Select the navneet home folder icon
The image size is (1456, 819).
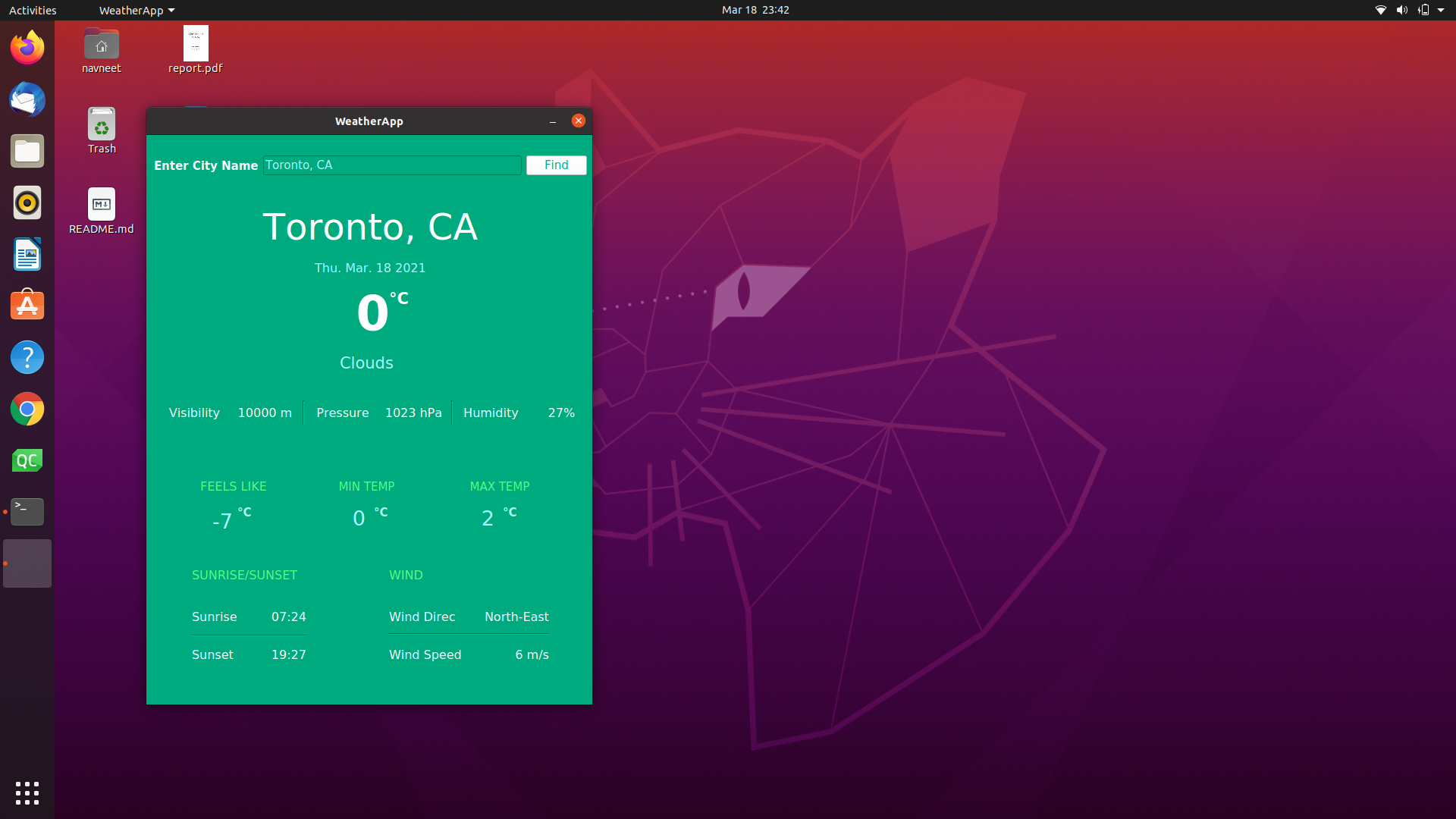[x=102, y=51]
